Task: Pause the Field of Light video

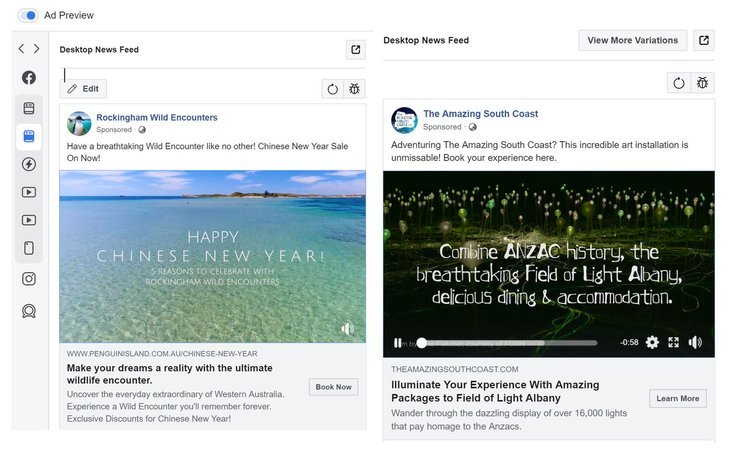Action: 397,343
